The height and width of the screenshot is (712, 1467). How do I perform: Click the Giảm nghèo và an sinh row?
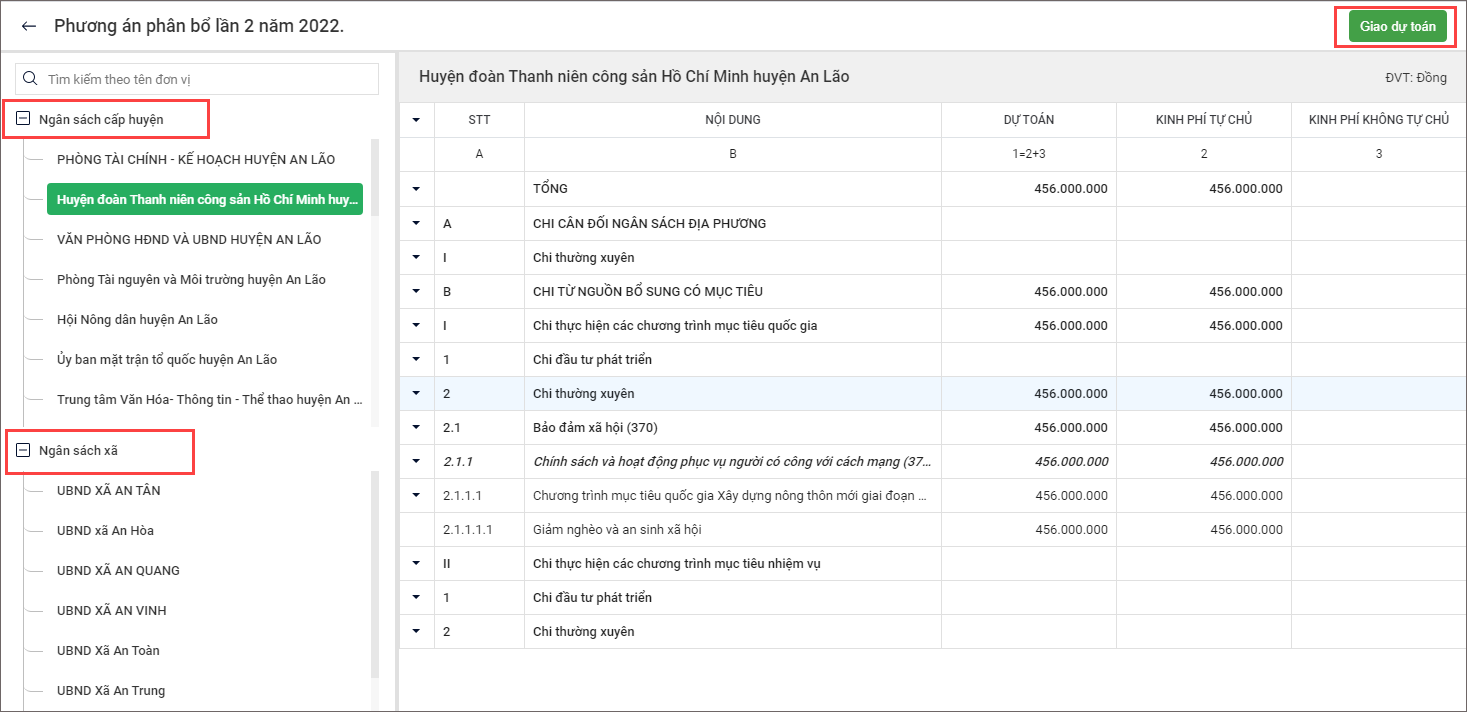point(624,530)
